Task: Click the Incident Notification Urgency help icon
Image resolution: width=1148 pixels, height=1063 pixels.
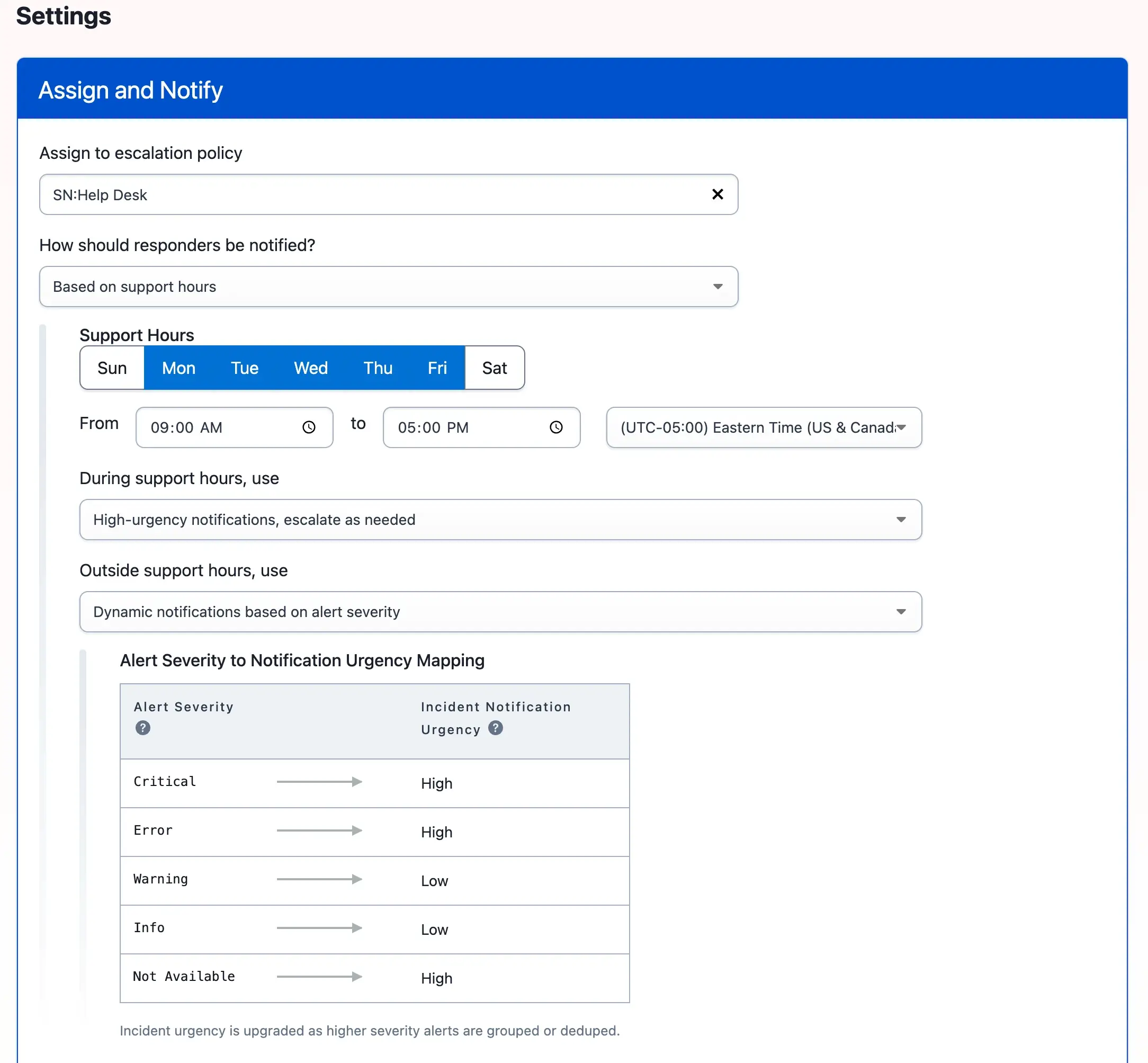Action: [495, 728]
